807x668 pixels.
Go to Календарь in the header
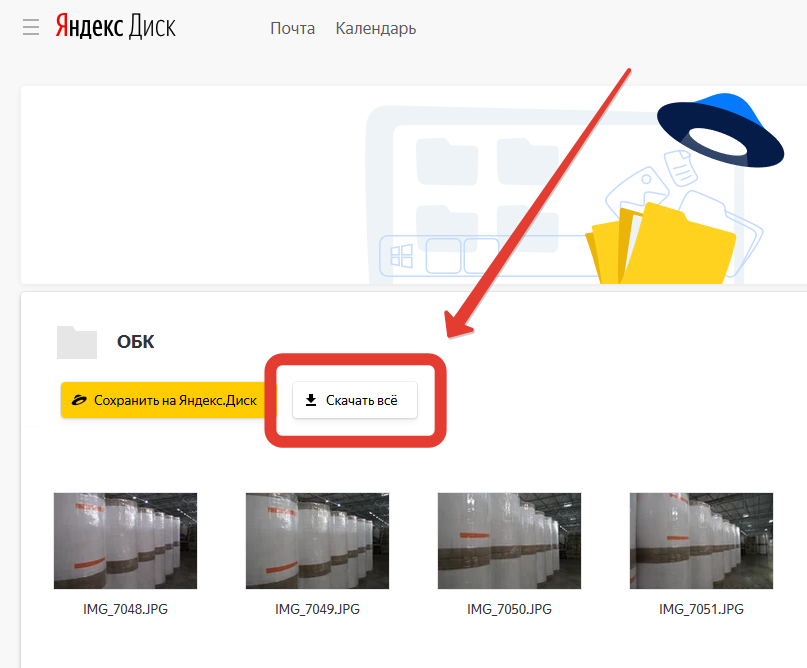tap(376, 28)
